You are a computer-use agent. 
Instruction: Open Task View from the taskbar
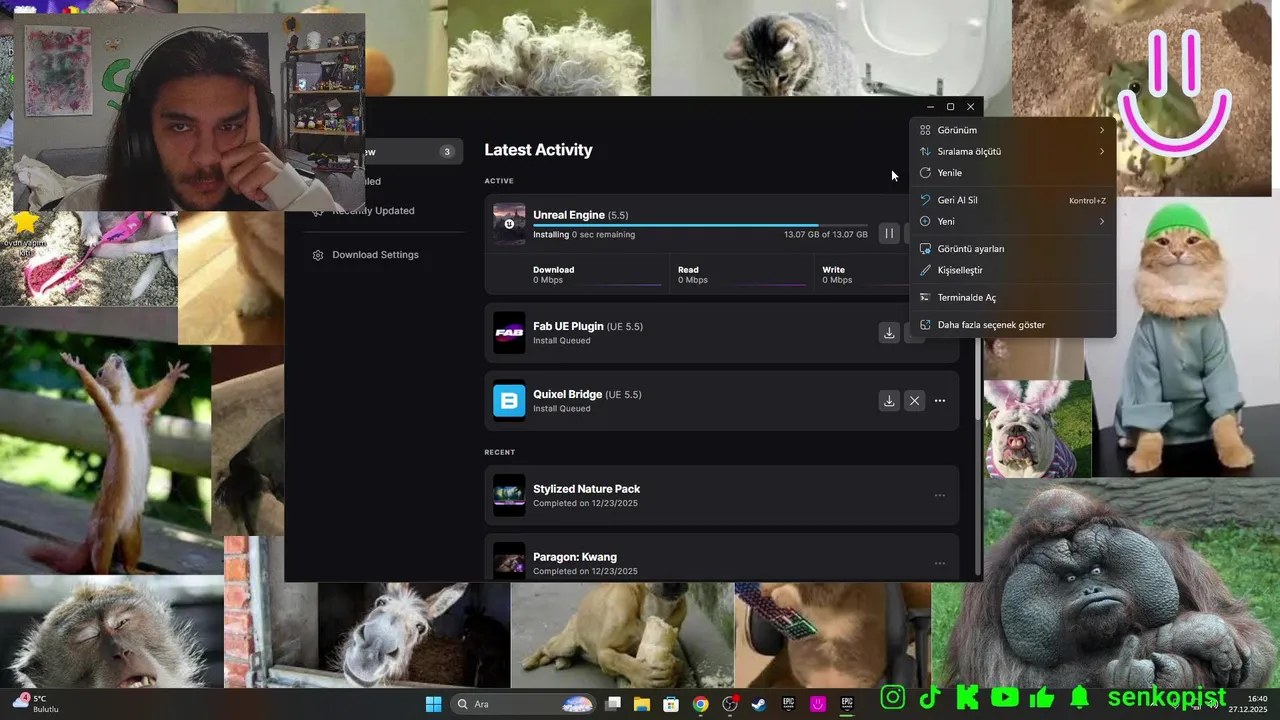pyautogui.click(x=613, y=704)
